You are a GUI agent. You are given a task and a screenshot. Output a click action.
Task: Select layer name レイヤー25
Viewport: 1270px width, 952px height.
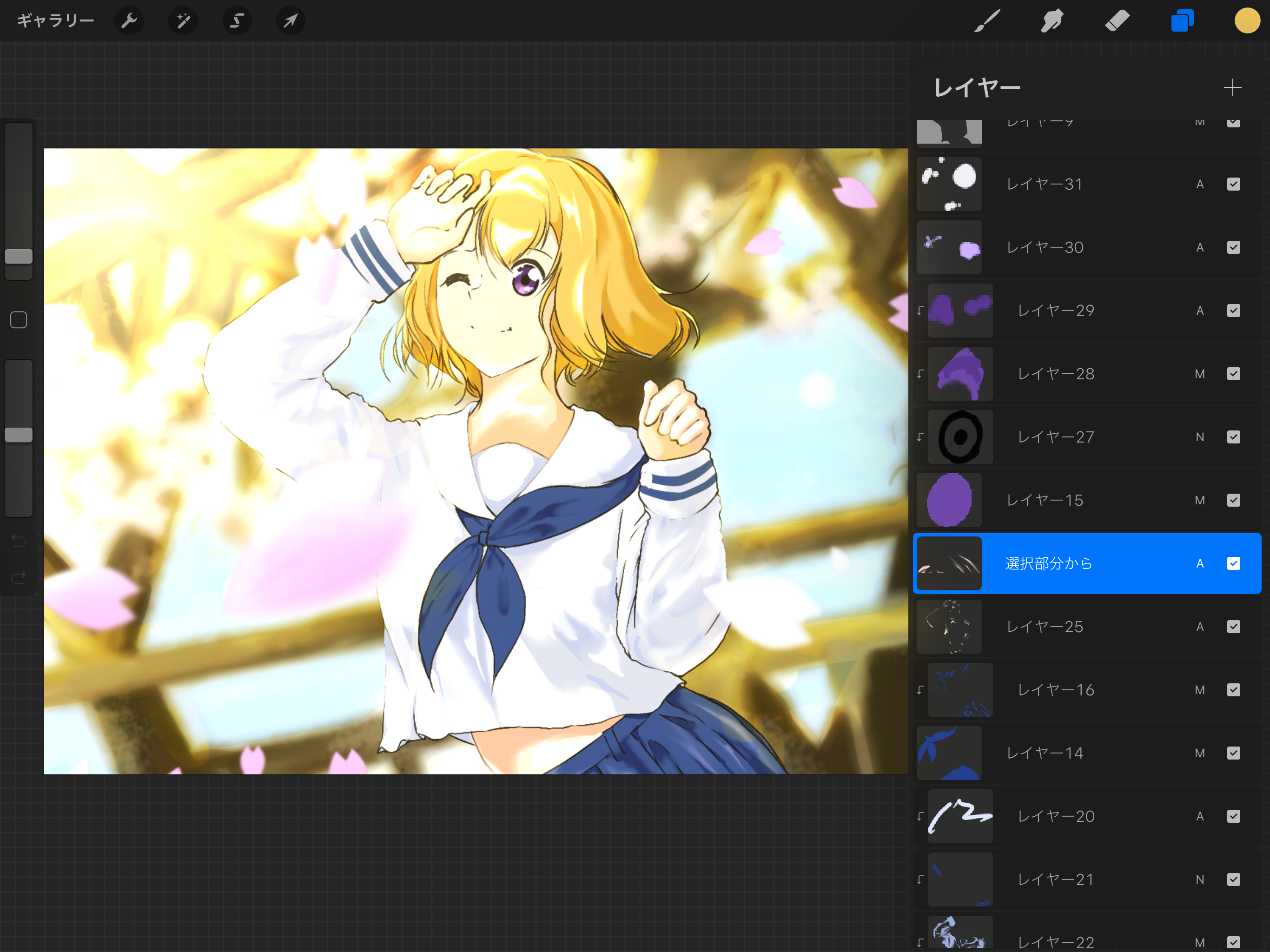pos(1045,627)
